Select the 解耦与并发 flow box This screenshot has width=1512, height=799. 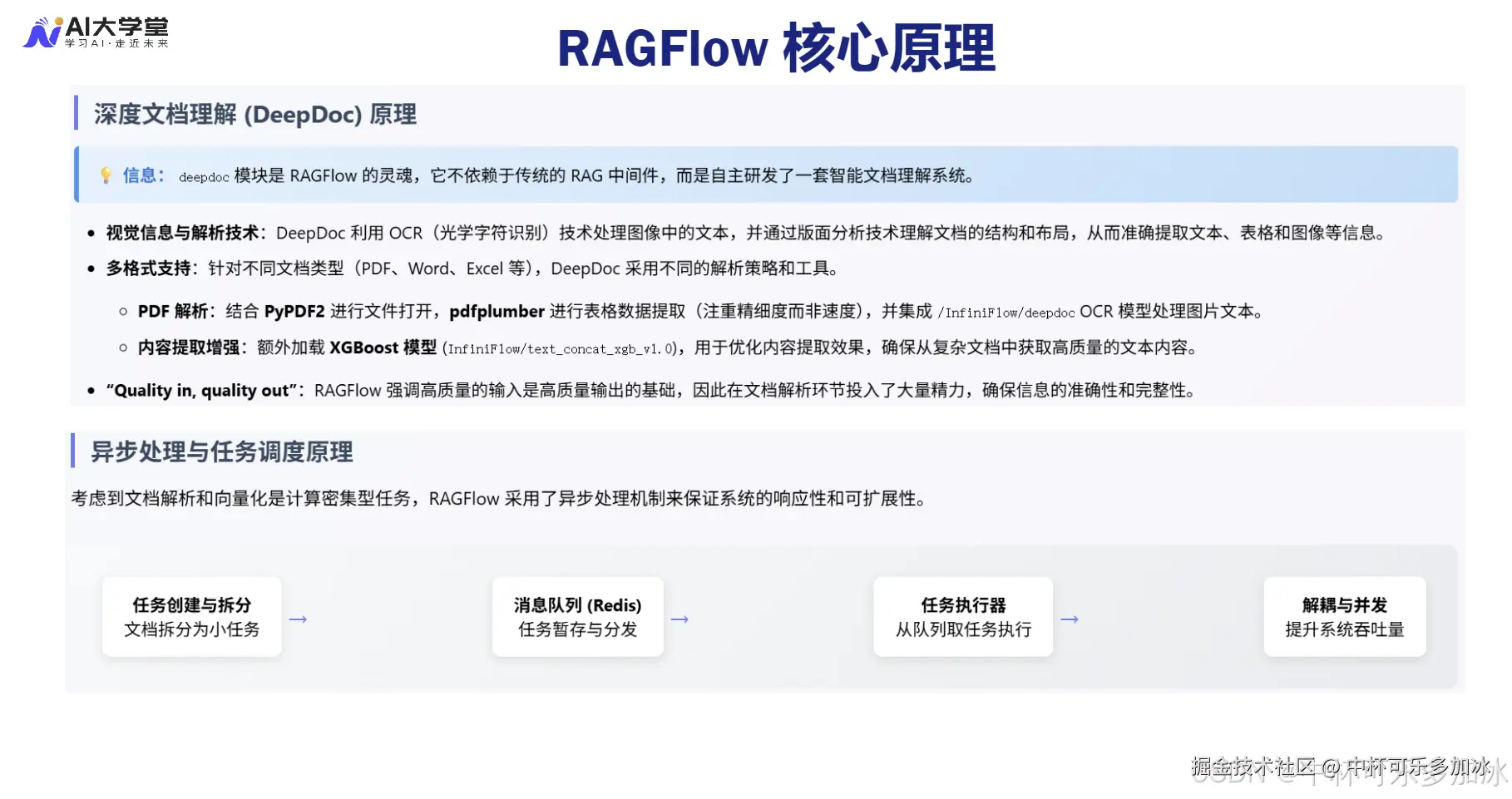1345,617
